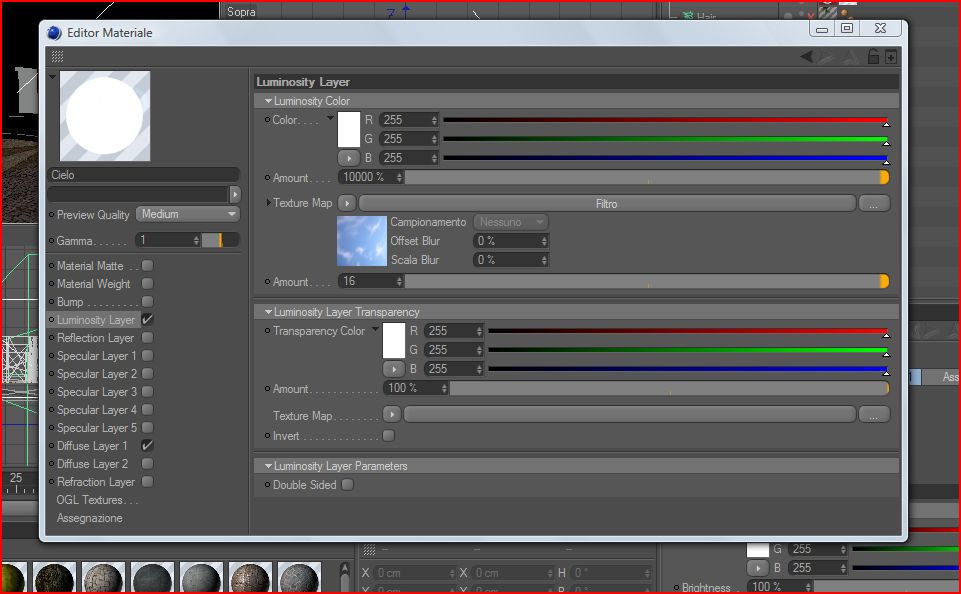Collapse the Luminosity Color section

coord(268,101)
